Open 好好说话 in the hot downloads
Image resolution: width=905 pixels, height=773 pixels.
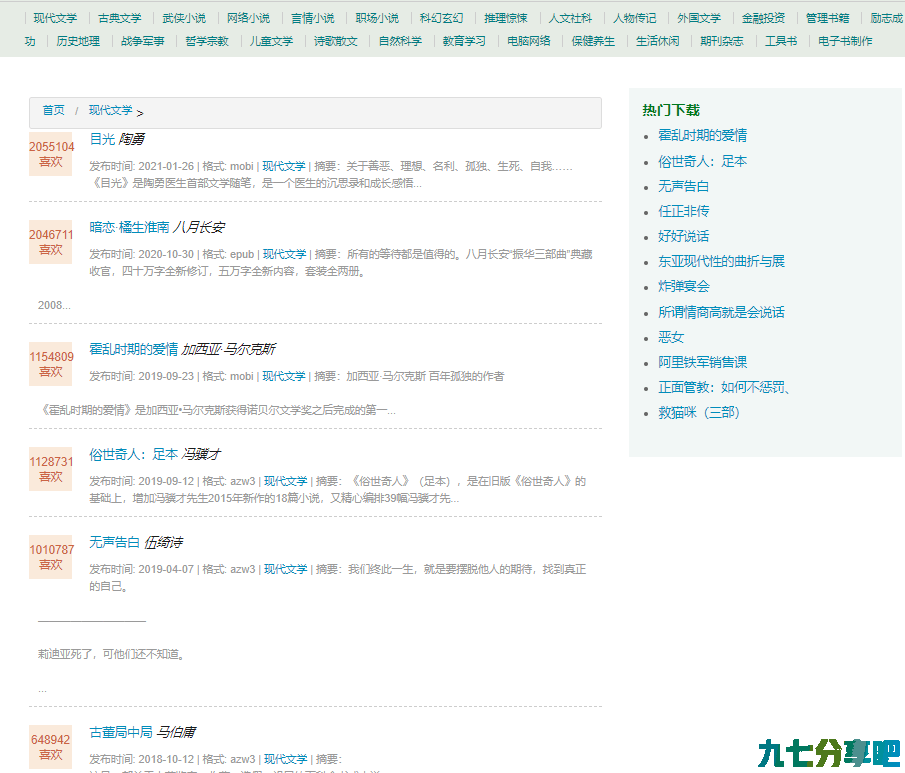click(x=683, y=236)
